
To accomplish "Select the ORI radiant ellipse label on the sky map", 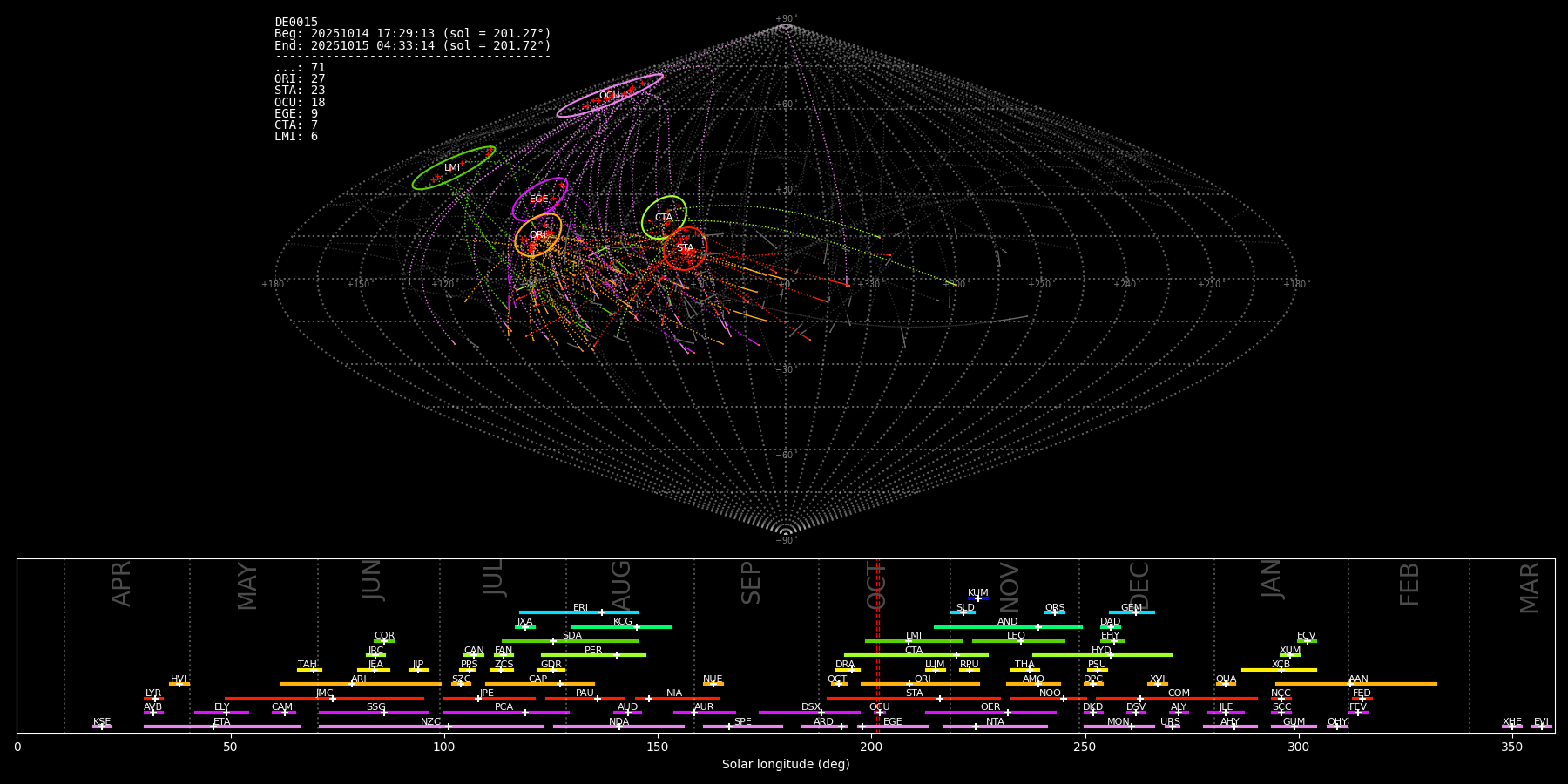I will pyautogui.click(x=538, y=235).
